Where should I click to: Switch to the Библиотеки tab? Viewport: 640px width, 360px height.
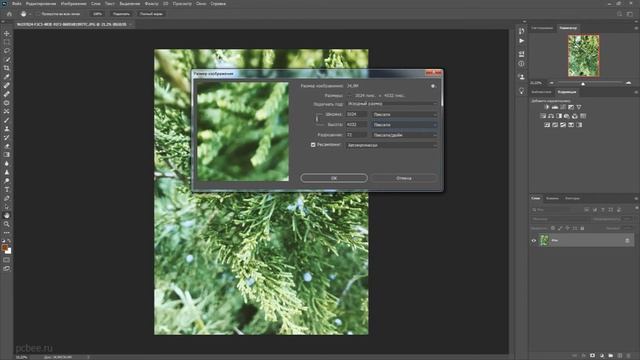(541, 92)
